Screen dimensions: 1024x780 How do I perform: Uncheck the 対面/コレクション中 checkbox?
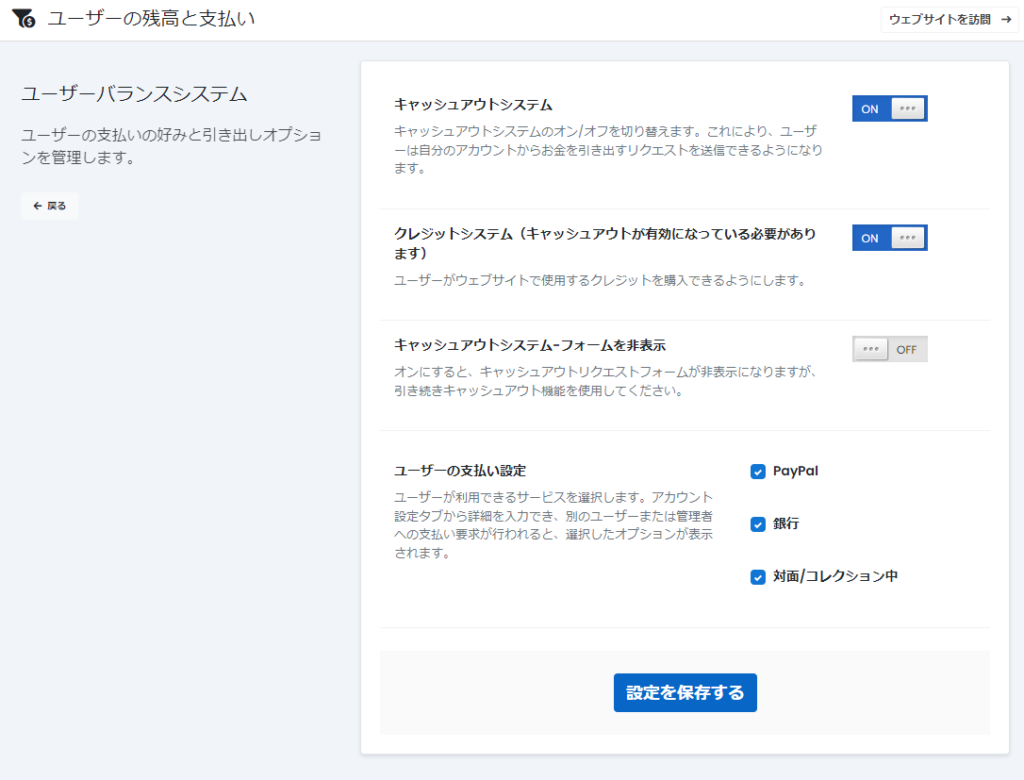coord(758,577)
